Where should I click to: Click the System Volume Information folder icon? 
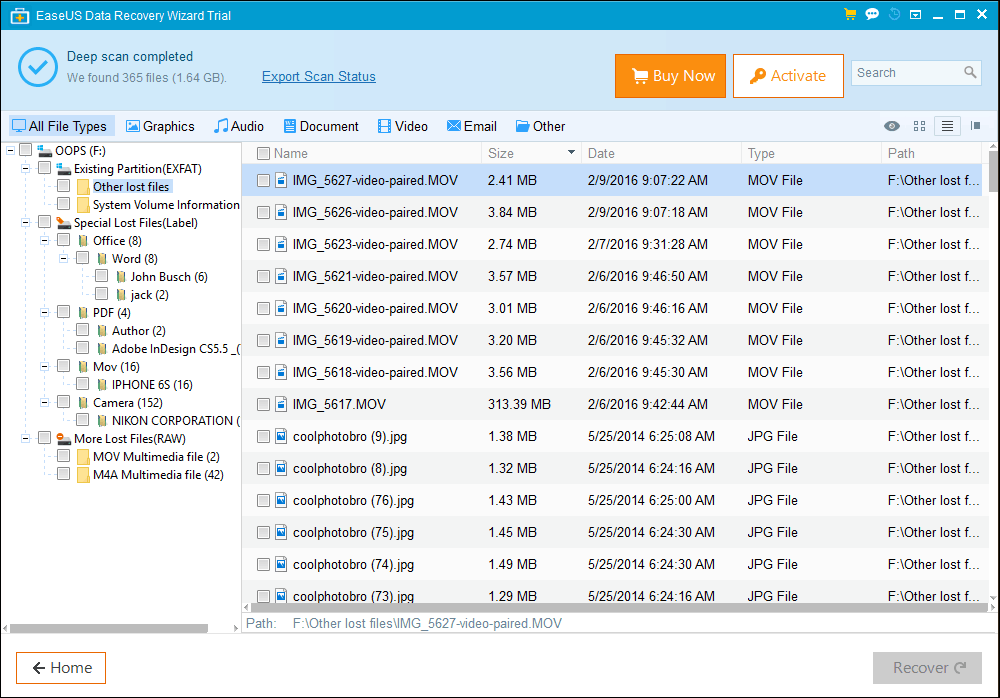(83, 205)
